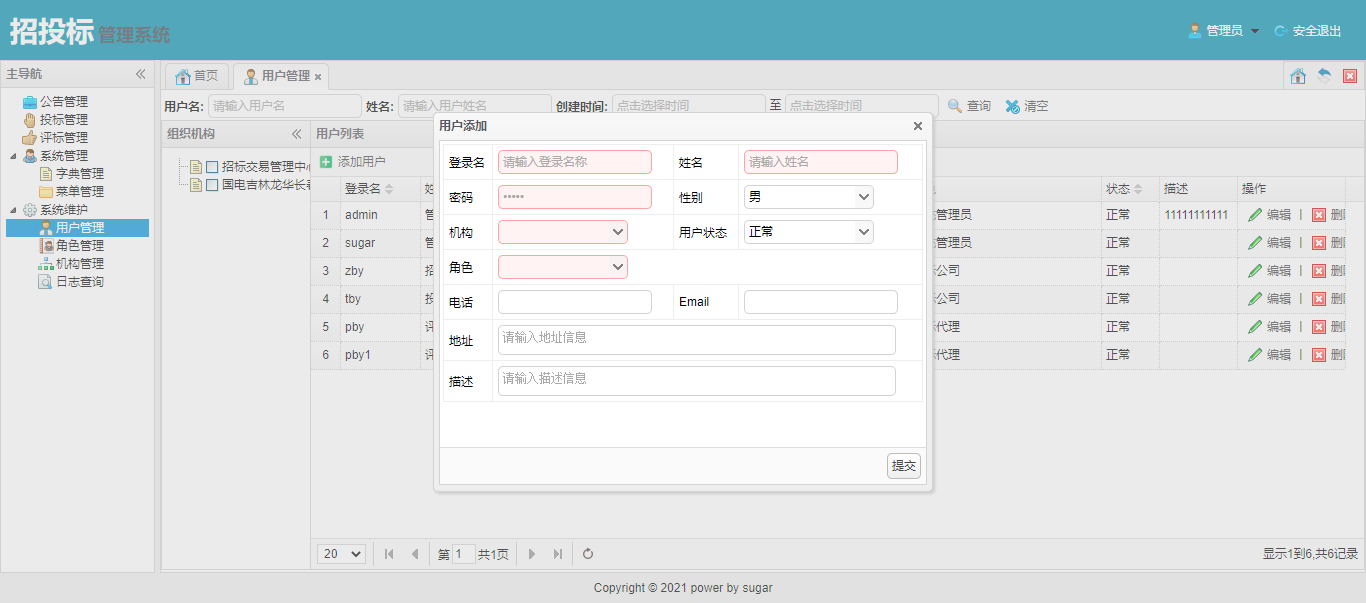This screenshot has height=603, width=1366.
Task: Edit the pby1 user row
Action: 1270,355
